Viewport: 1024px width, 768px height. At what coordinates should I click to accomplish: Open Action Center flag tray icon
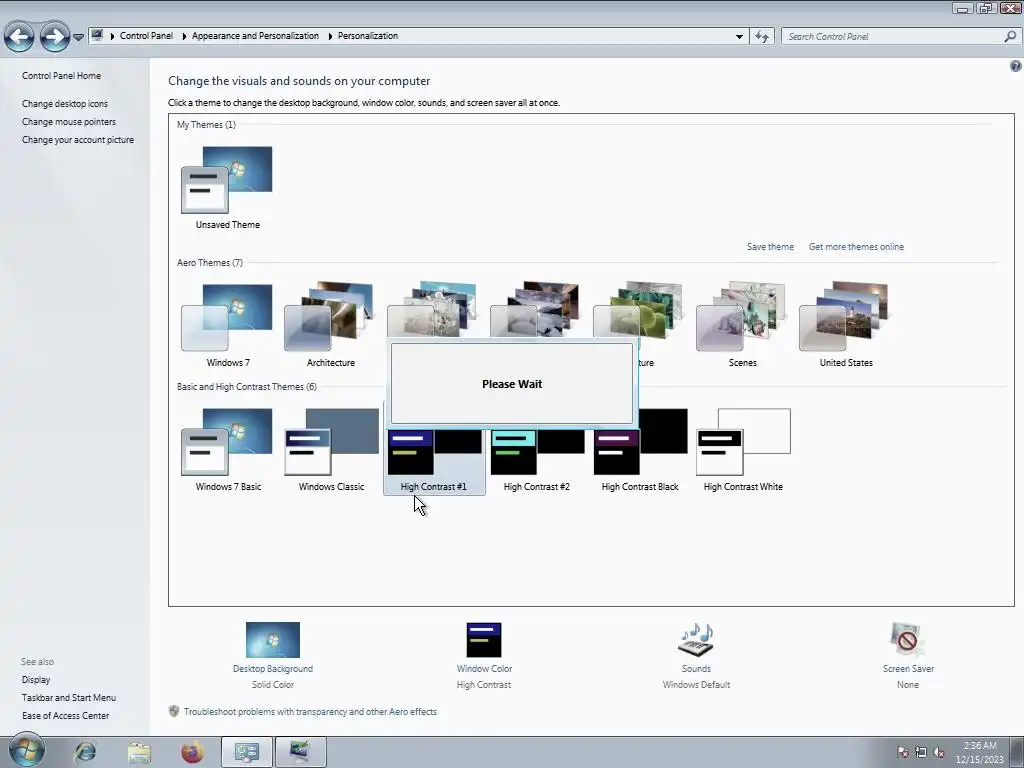click(x=903, y=752)
